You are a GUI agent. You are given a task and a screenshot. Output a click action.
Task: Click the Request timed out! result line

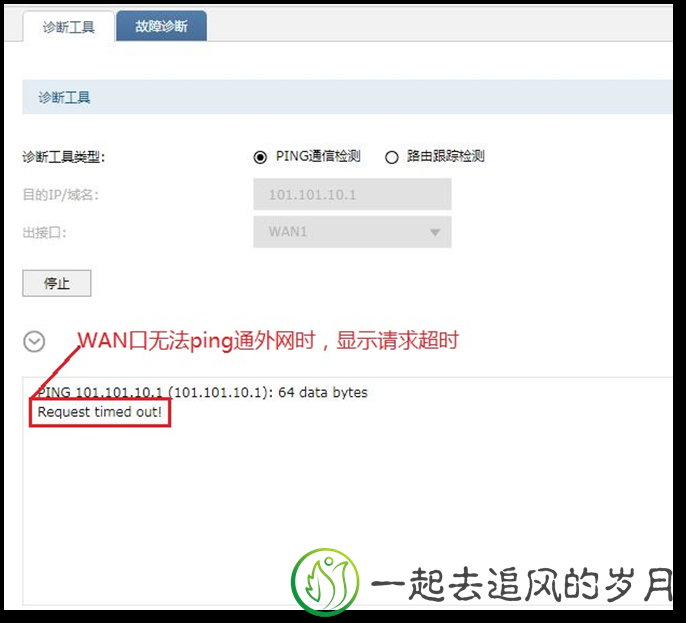100,412
